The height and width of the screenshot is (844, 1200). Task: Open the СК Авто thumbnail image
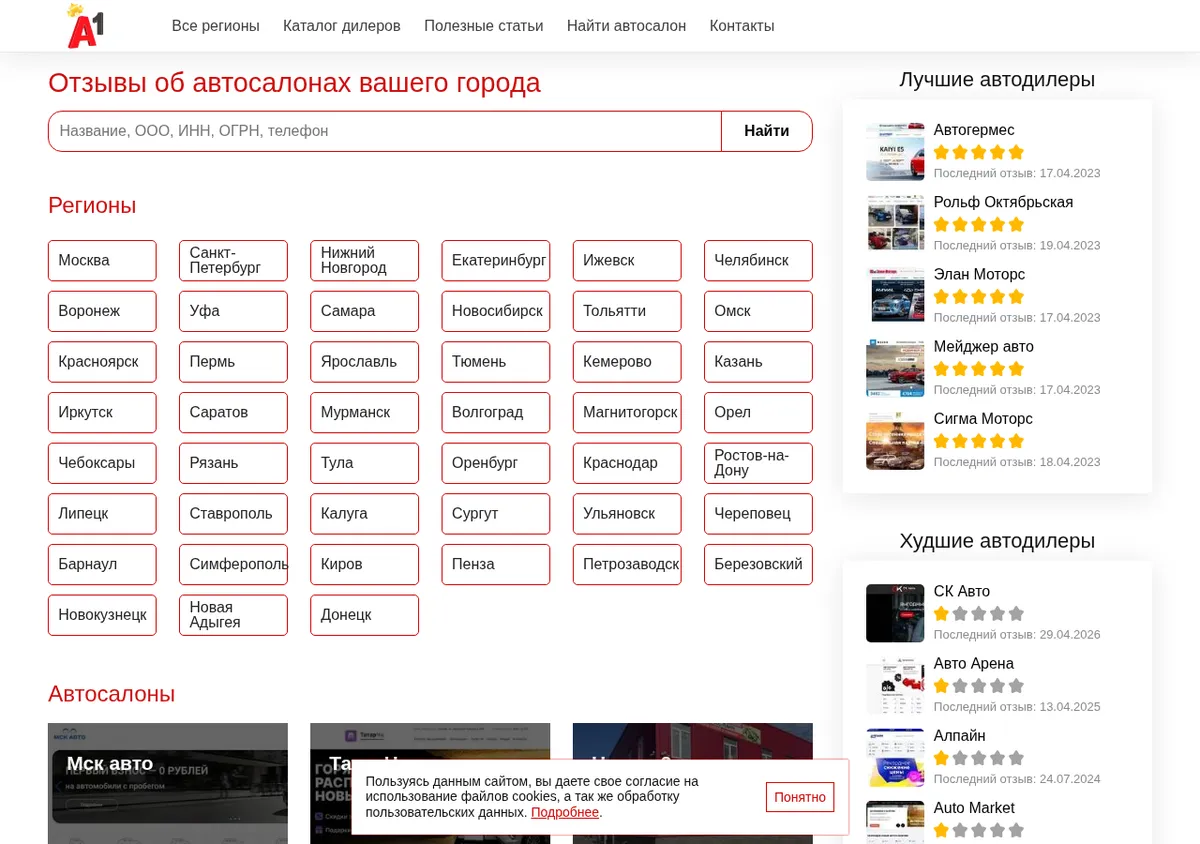[895, 613]
